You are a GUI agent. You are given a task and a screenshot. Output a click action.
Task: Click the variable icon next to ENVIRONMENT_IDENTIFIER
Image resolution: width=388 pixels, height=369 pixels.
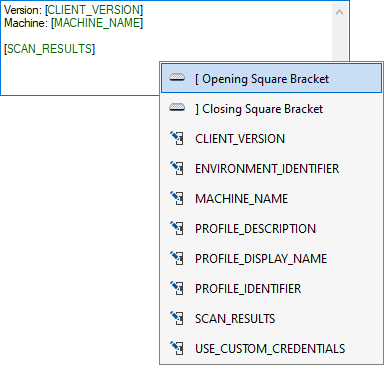pyautogui.click(x=177, y=168)
